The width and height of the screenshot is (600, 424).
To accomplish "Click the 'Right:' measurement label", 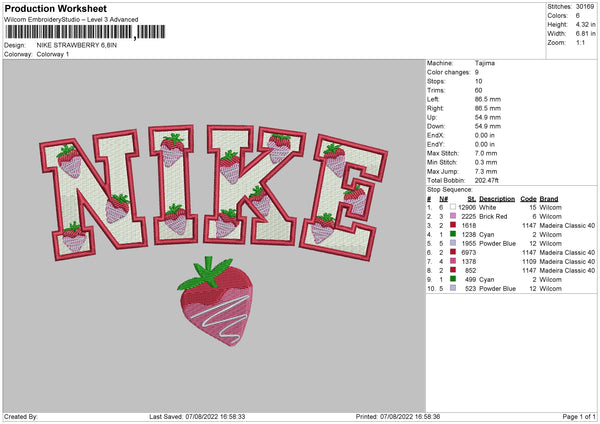I will 435,108.
